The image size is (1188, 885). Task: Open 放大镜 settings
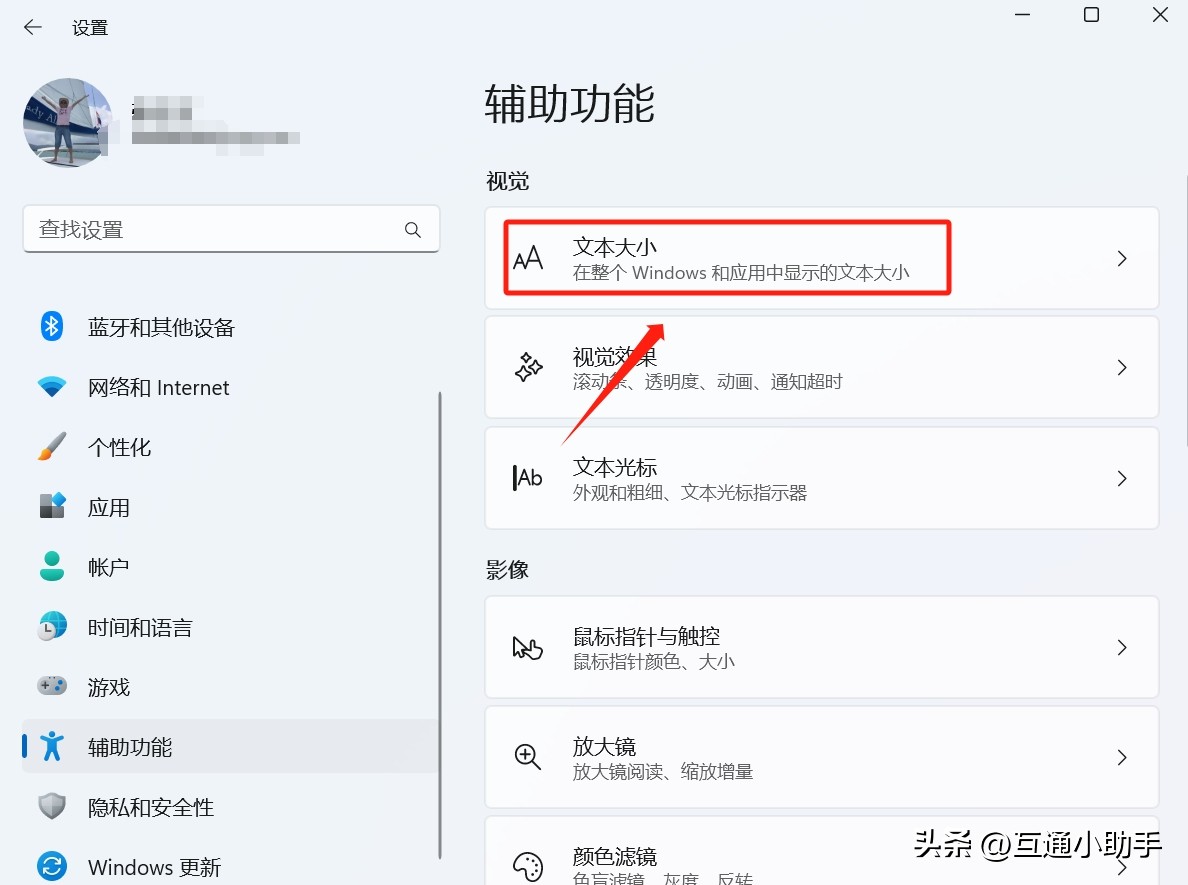(x=822, y=757)
